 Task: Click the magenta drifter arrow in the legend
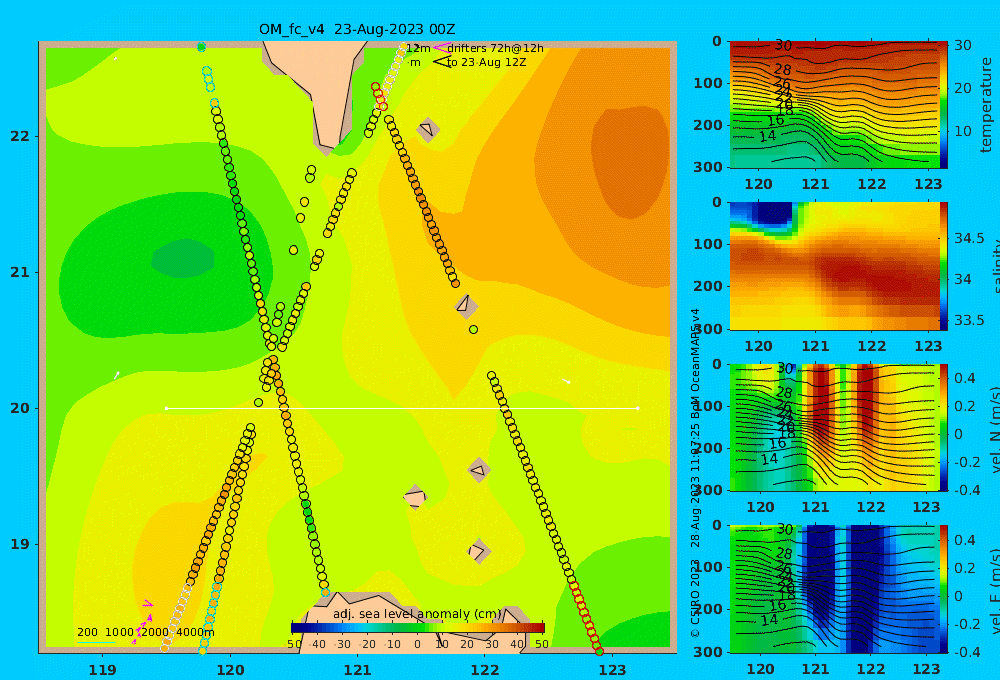[441, 48]
